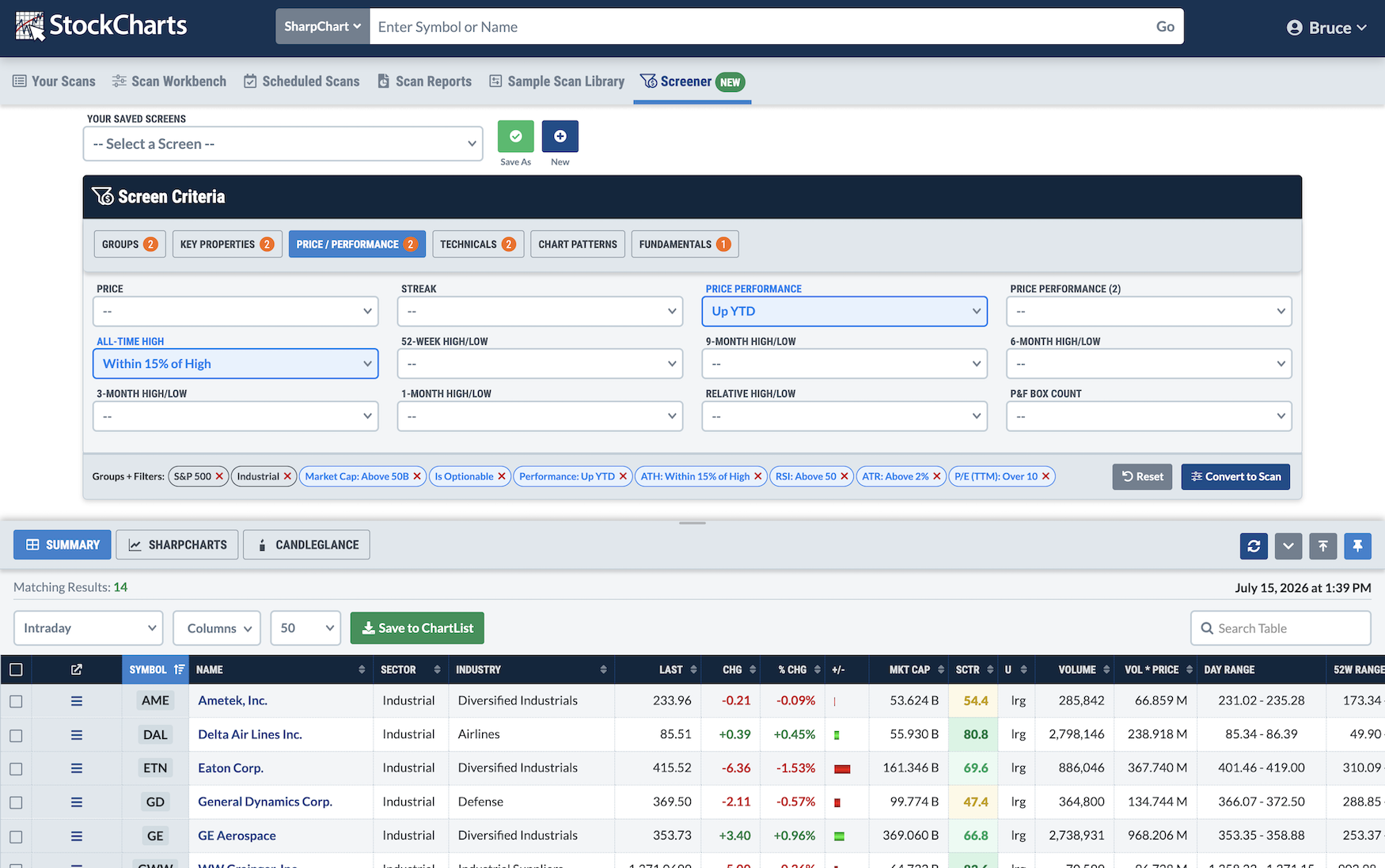Click the Convert to Scan button
Image resolution: width=1385 pixels, height=868 pixels.
coord(1235,476)
